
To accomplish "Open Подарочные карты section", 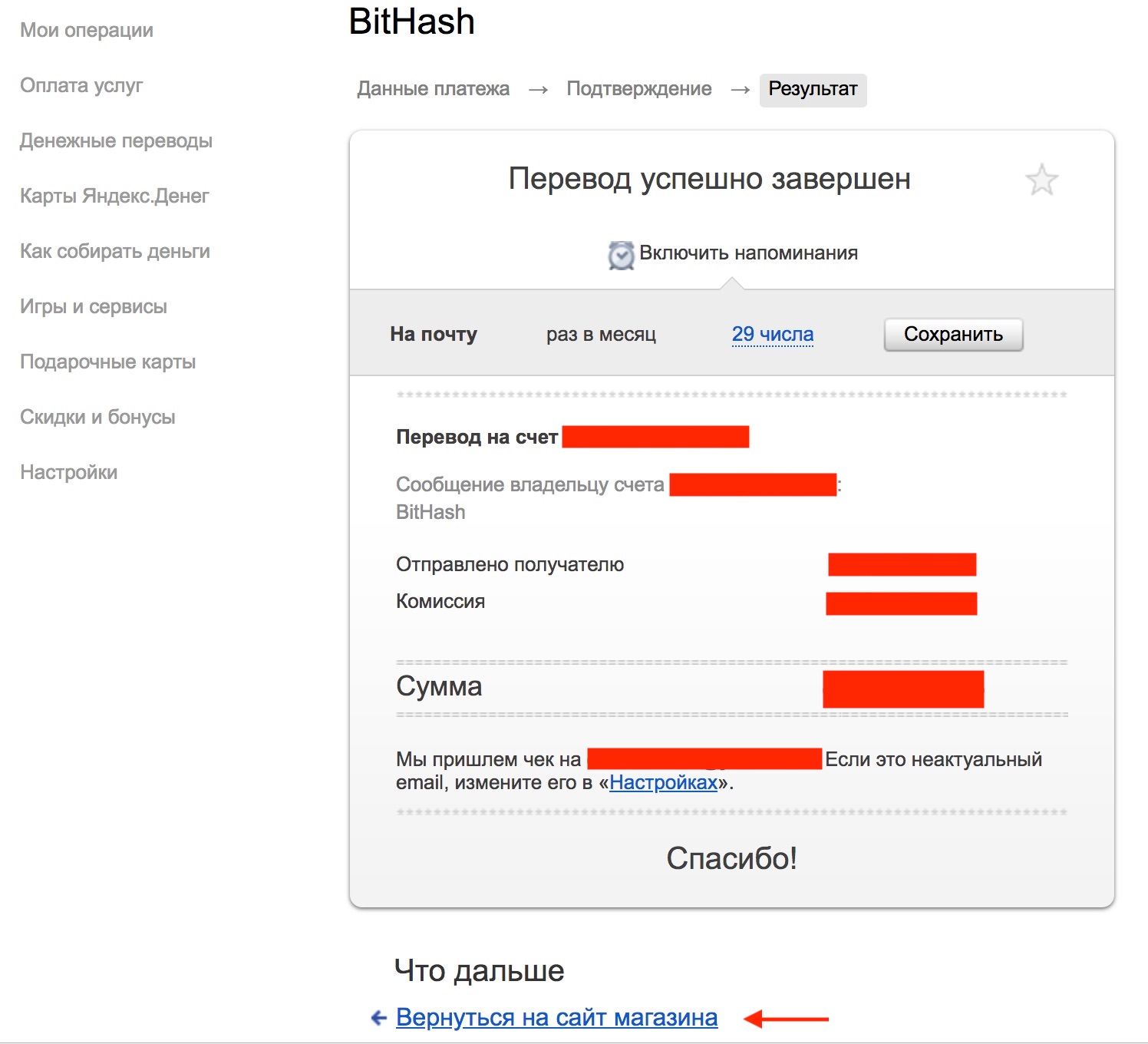I will [x=108, y=362].
